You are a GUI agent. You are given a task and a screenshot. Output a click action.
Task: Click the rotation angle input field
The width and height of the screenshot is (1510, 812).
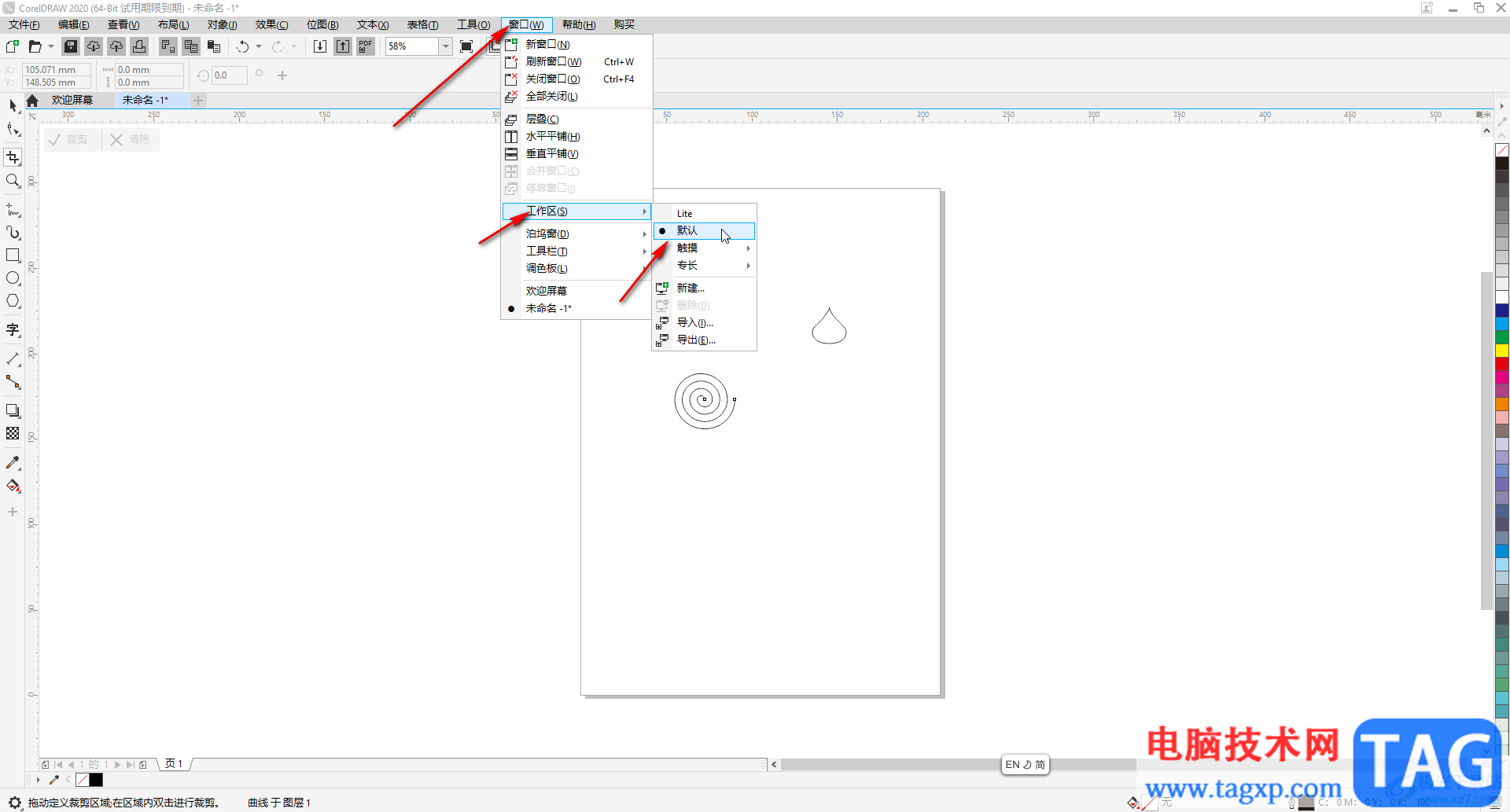point(230,75)
